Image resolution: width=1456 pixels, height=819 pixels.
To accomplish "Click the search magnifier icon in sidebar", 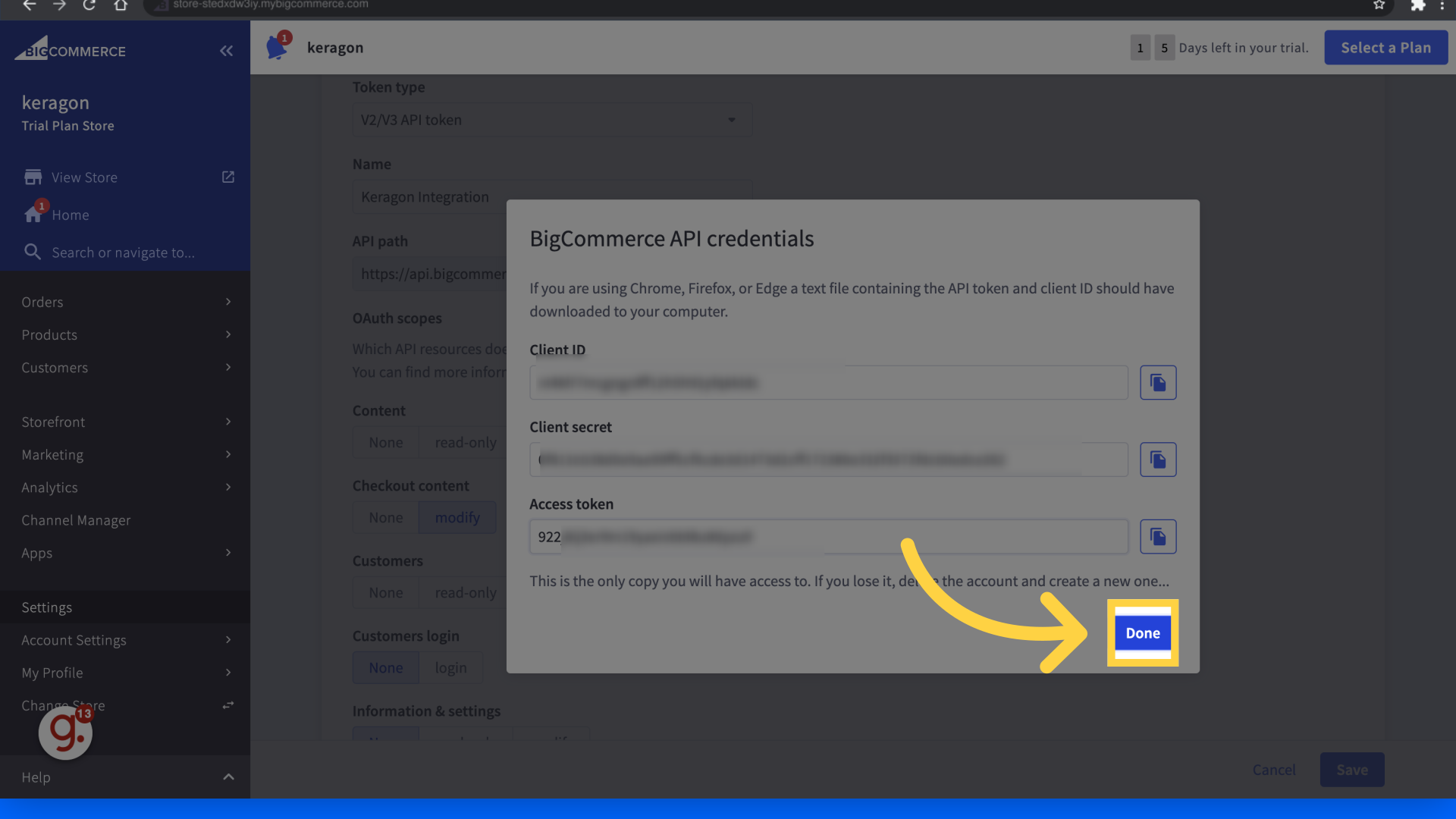I will (x=32, y=252).
